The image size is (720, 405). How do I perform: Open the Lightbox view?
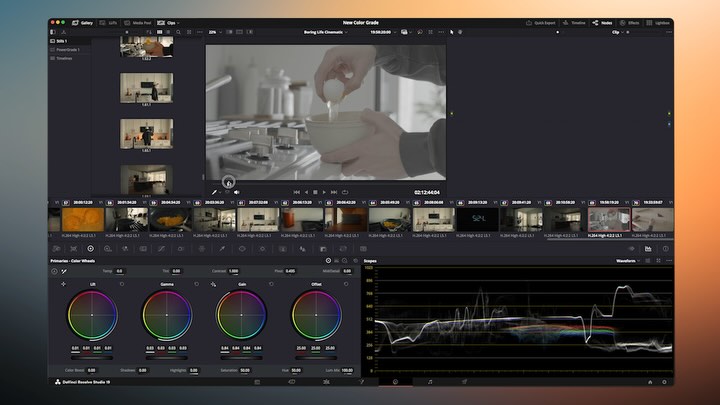[x=658, y=22]
